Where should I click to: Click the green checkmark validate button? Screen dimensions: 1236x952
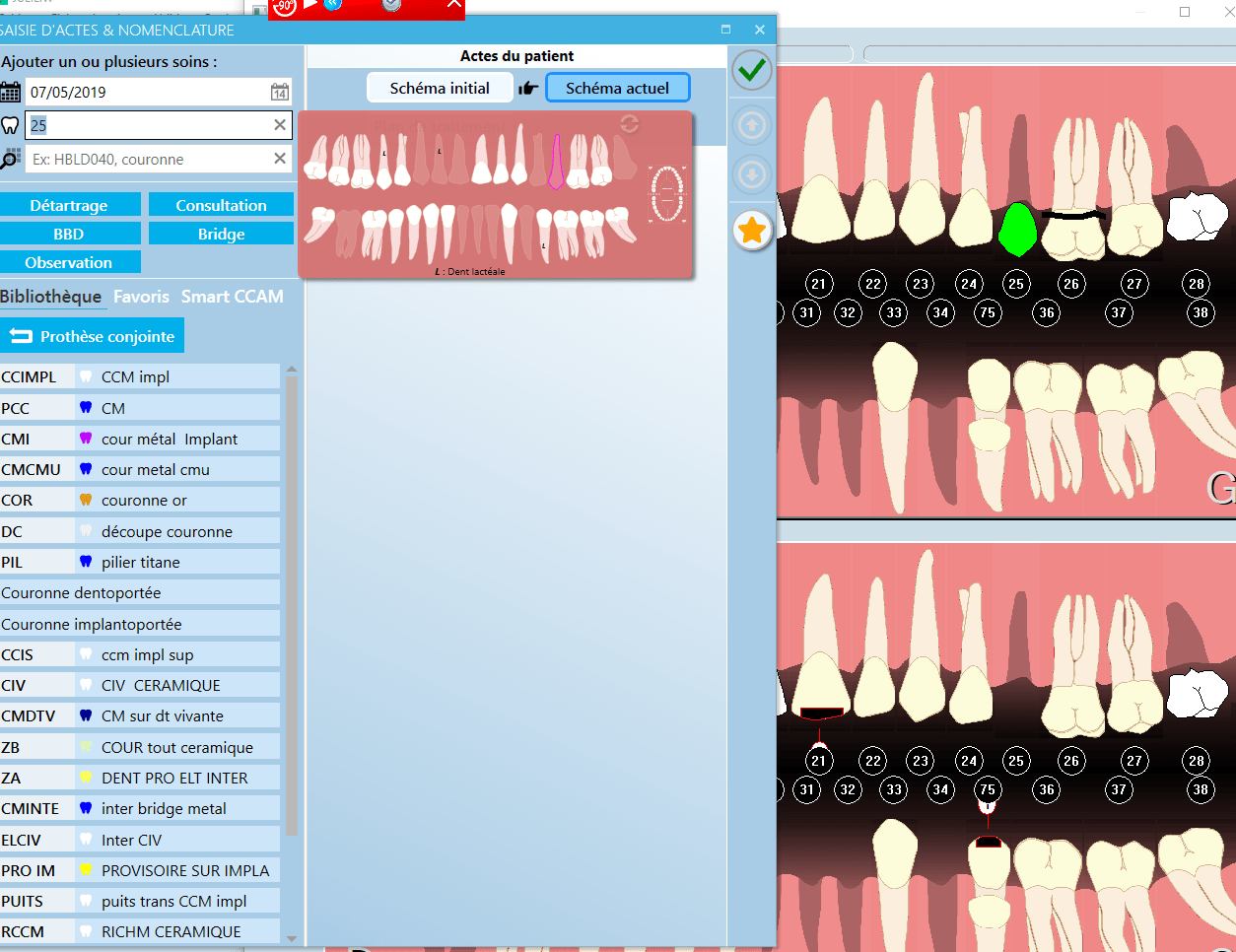coord(752,70)
